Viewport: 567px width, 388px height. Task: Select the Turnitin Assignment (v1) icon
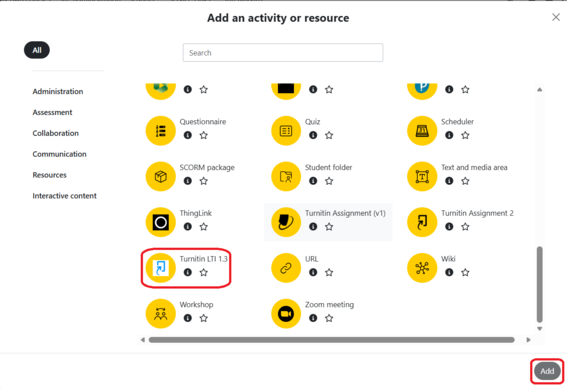[286, 222]
